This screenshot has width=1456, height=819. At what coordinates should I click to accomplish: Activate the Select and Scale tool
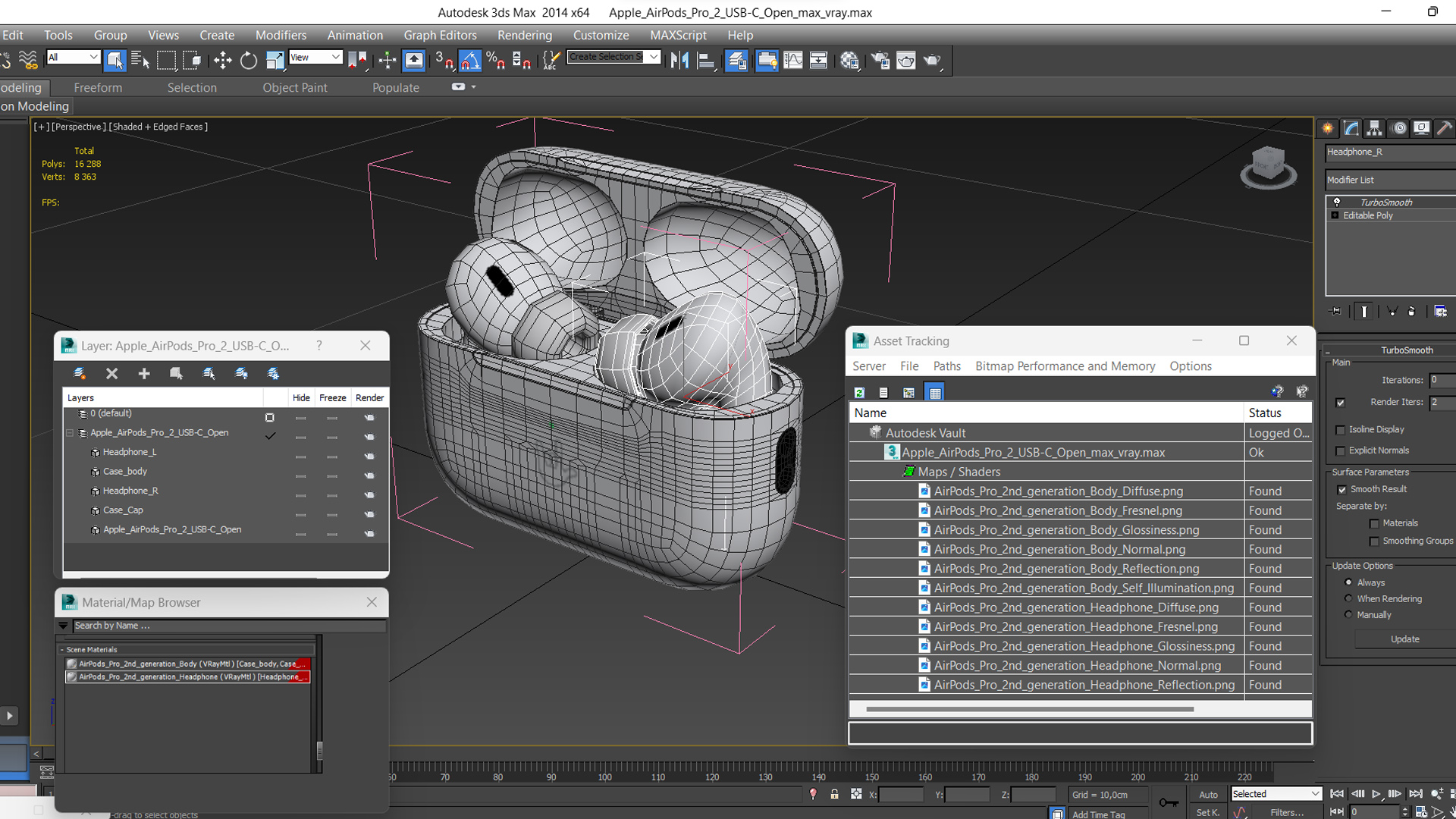pos(275,60)
